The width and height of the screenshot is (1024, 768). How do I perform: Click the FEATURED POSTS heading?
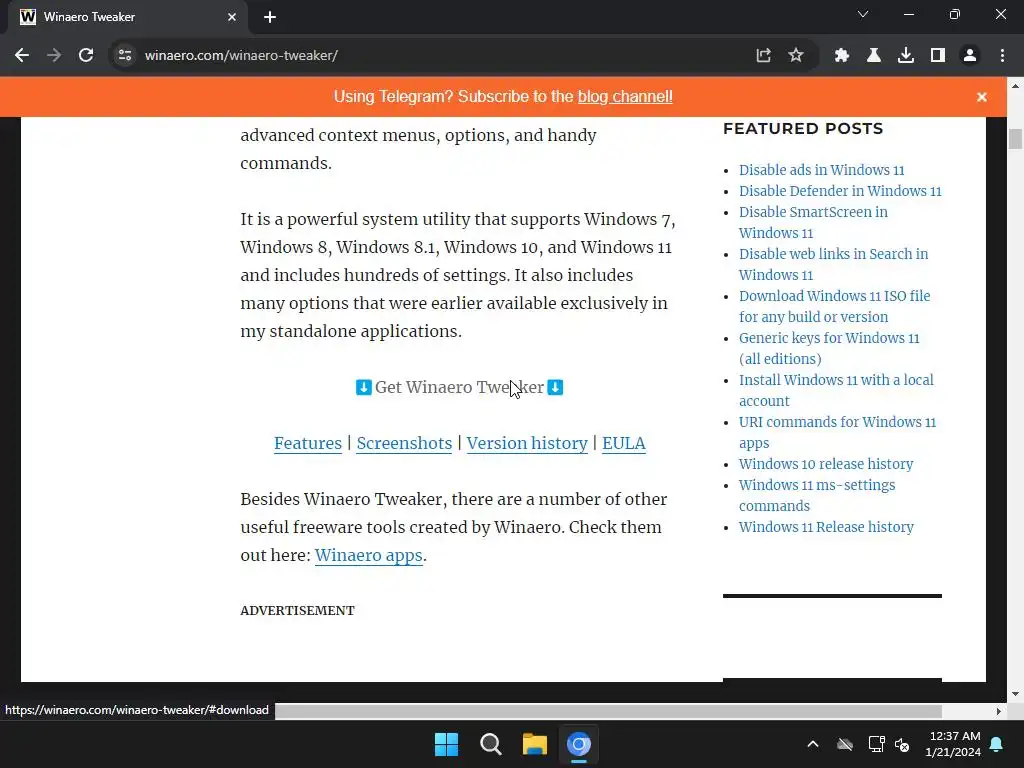click(803, 129)
